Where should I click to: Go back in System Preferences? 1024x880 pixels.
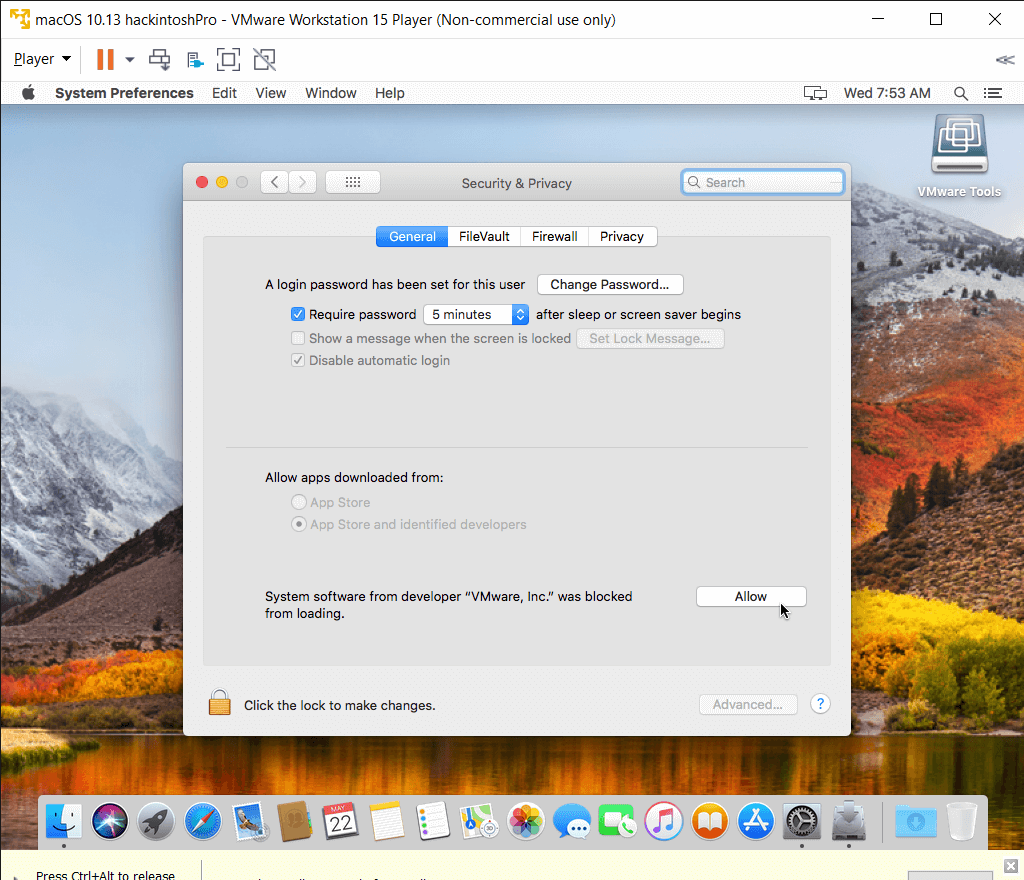click(274, 182)
